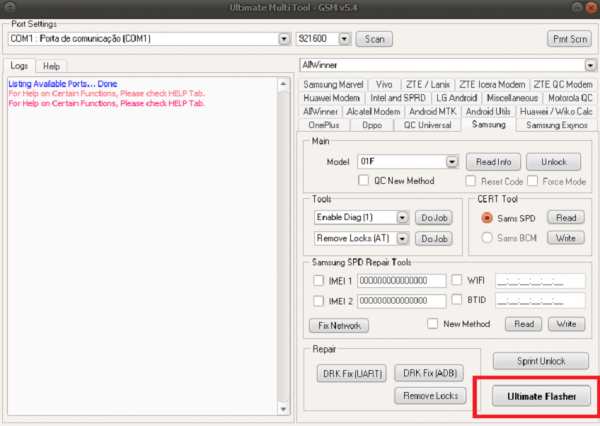This screenshot has height=426, width=600.
Task: Click the IMEI 2 input field
Action: [402, 301]
